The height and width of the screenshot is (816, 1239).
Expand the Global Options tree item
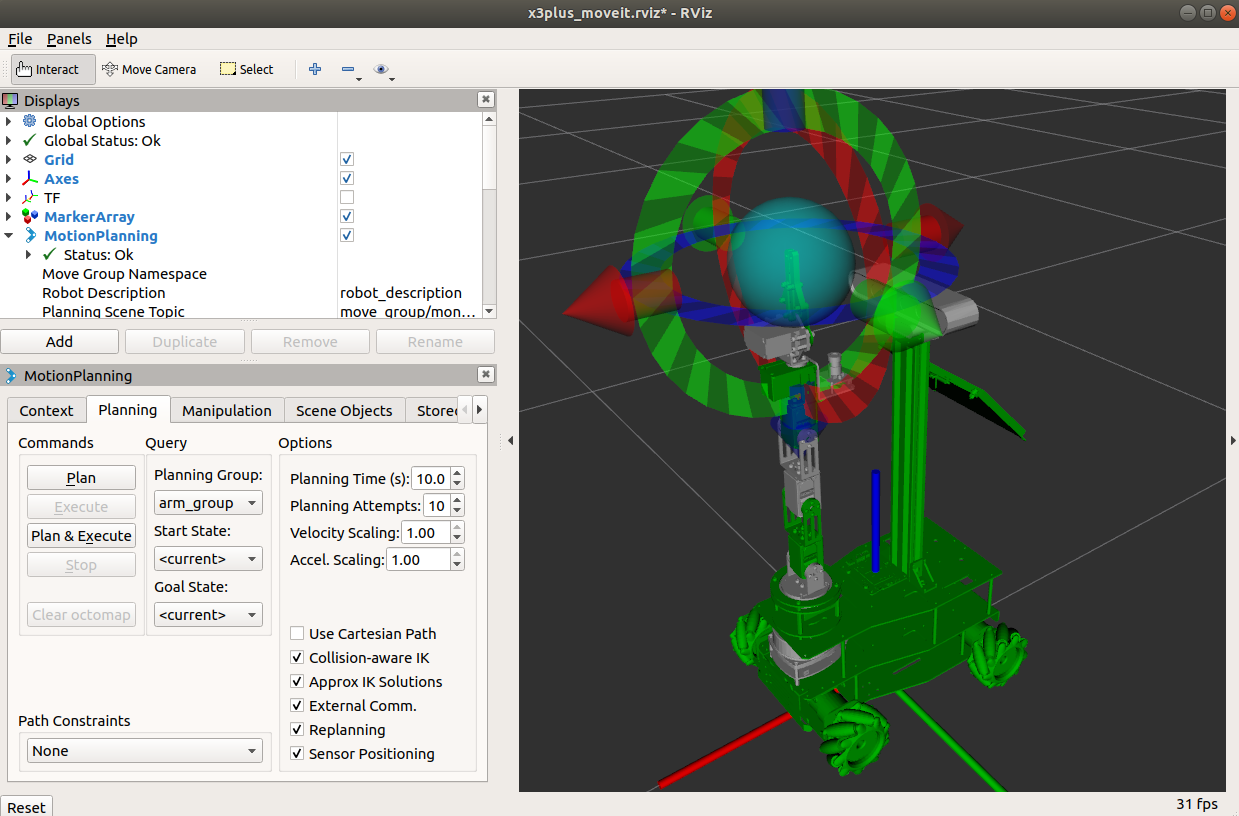coord(9,122)
